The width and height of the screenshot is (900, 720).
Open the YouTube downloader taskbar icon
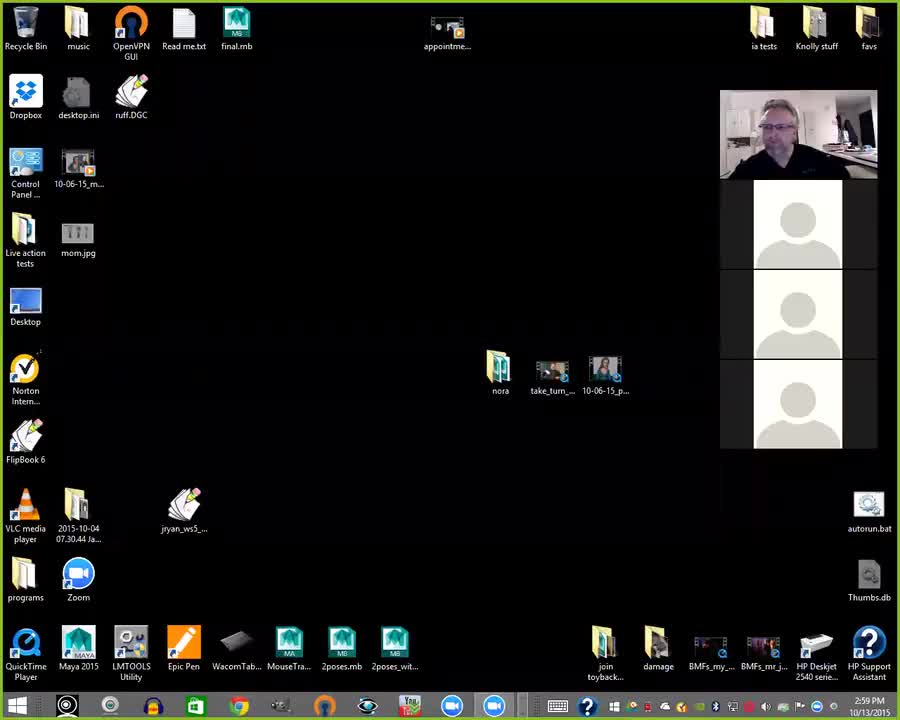(x=410, y=706)
